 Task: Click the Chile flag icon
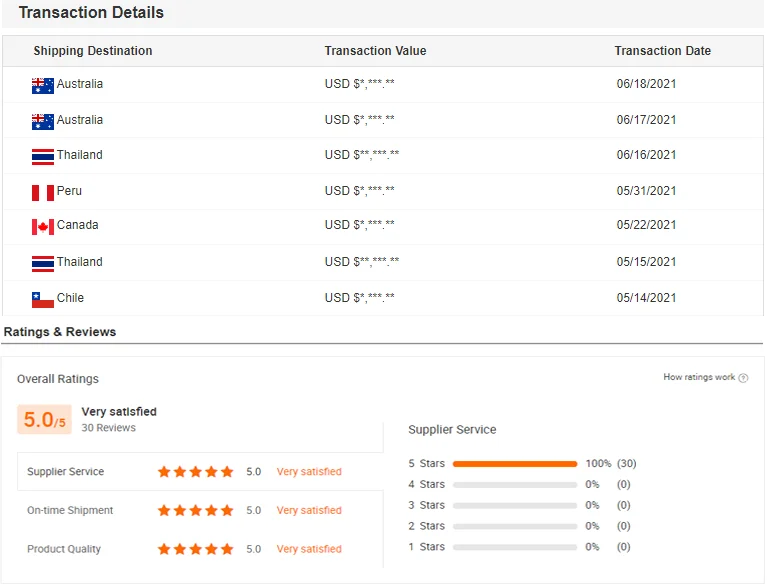[43, 300]
